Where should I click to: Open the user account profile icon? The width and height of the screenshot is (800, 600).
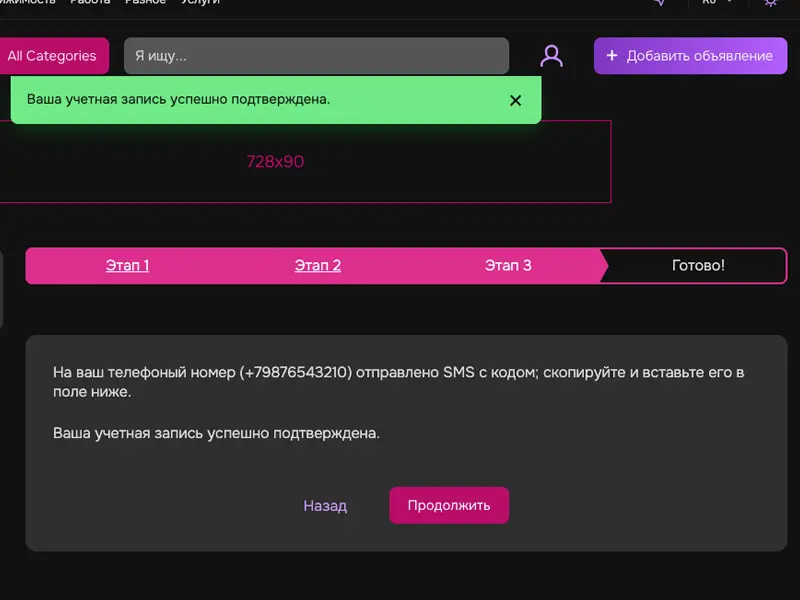551,56
